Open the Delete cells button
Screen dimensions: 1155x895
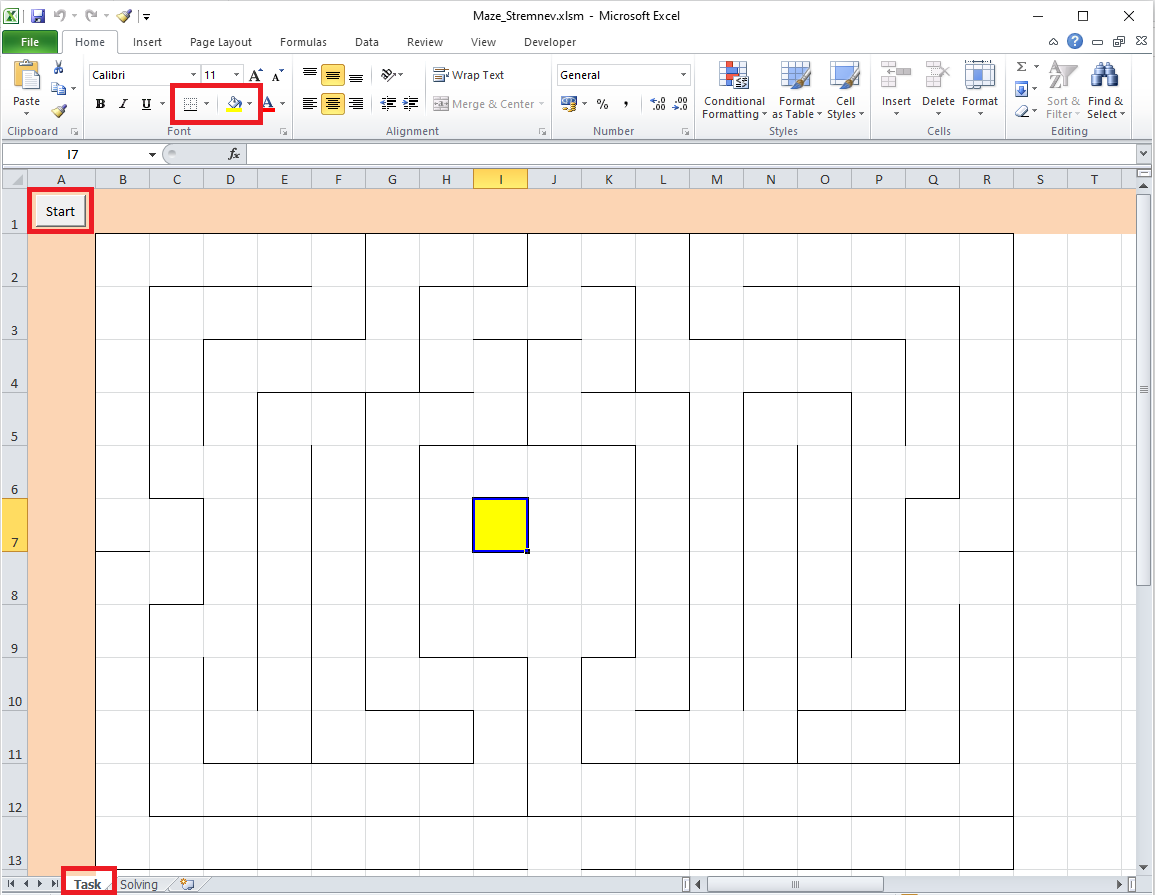tap(938, 90)
